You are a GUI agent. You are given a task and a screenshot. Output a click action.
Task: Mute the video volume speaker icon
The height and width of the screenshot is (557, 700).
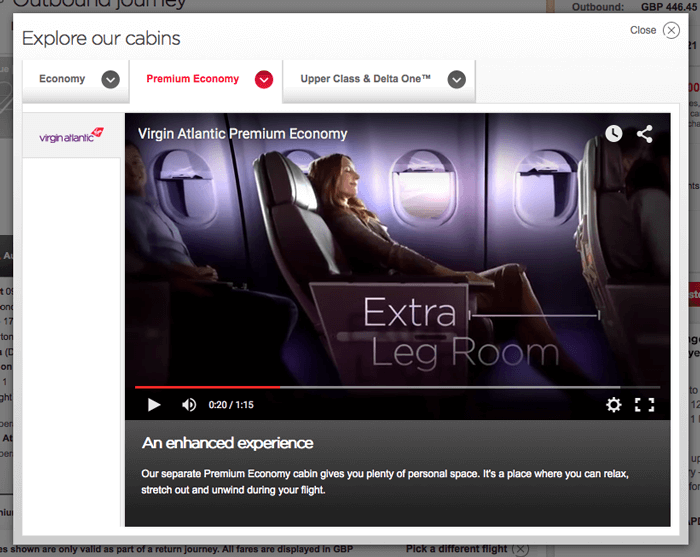tap(189, 404)
